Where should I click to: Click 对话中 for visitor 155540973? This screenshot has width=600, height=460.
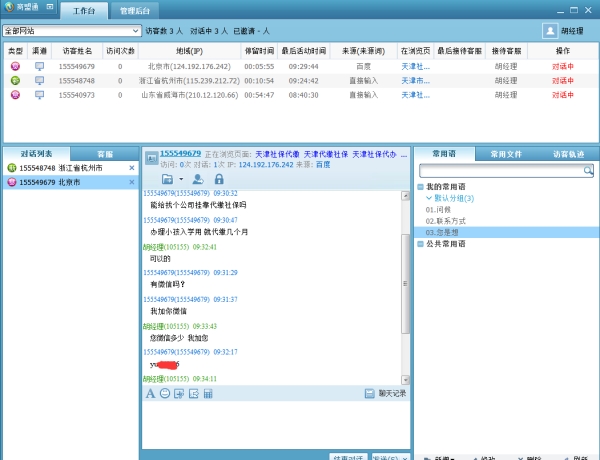[562, 95]
